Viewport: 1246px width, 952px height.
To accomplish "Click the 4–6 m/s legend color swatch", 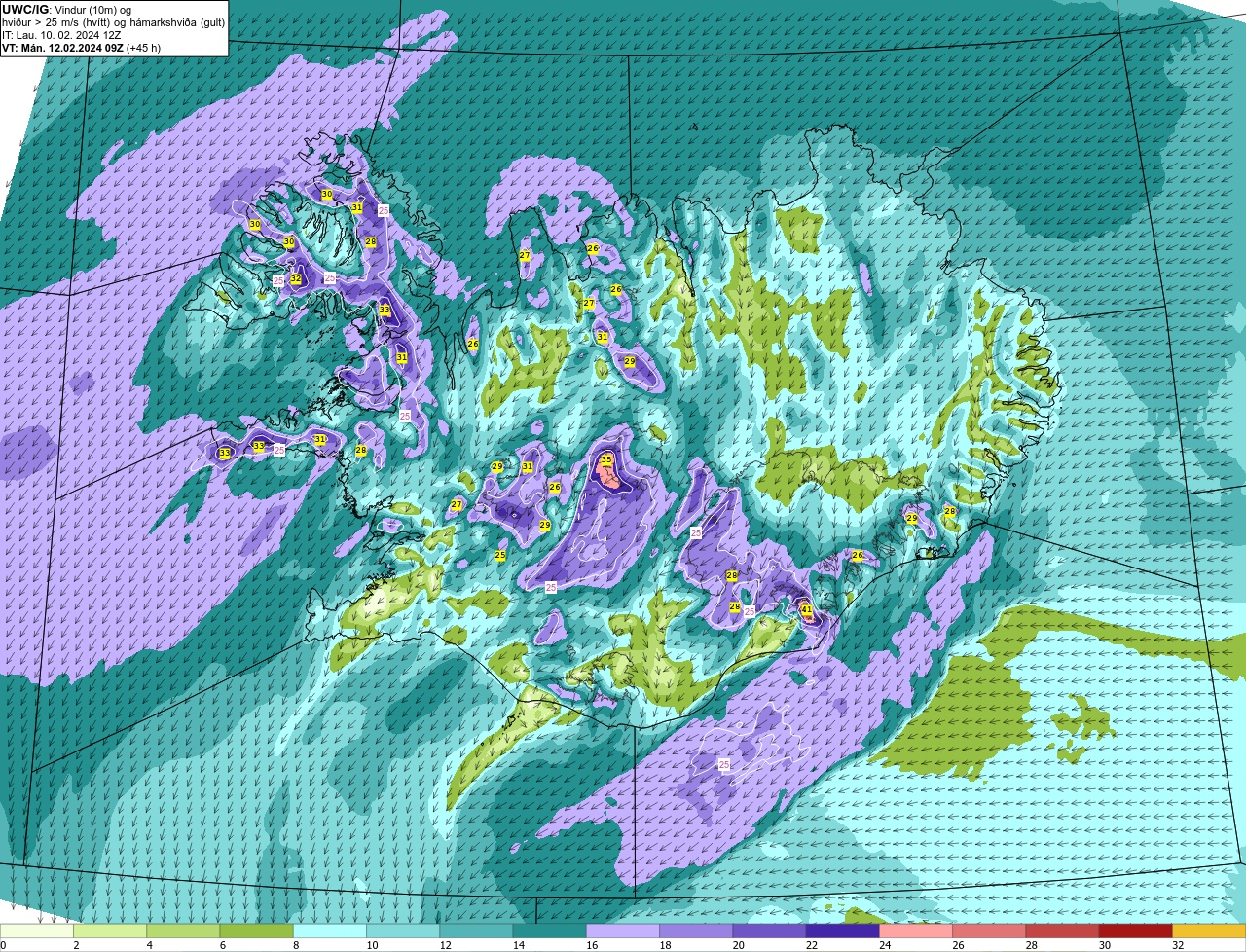I will [x=184, y=931].
